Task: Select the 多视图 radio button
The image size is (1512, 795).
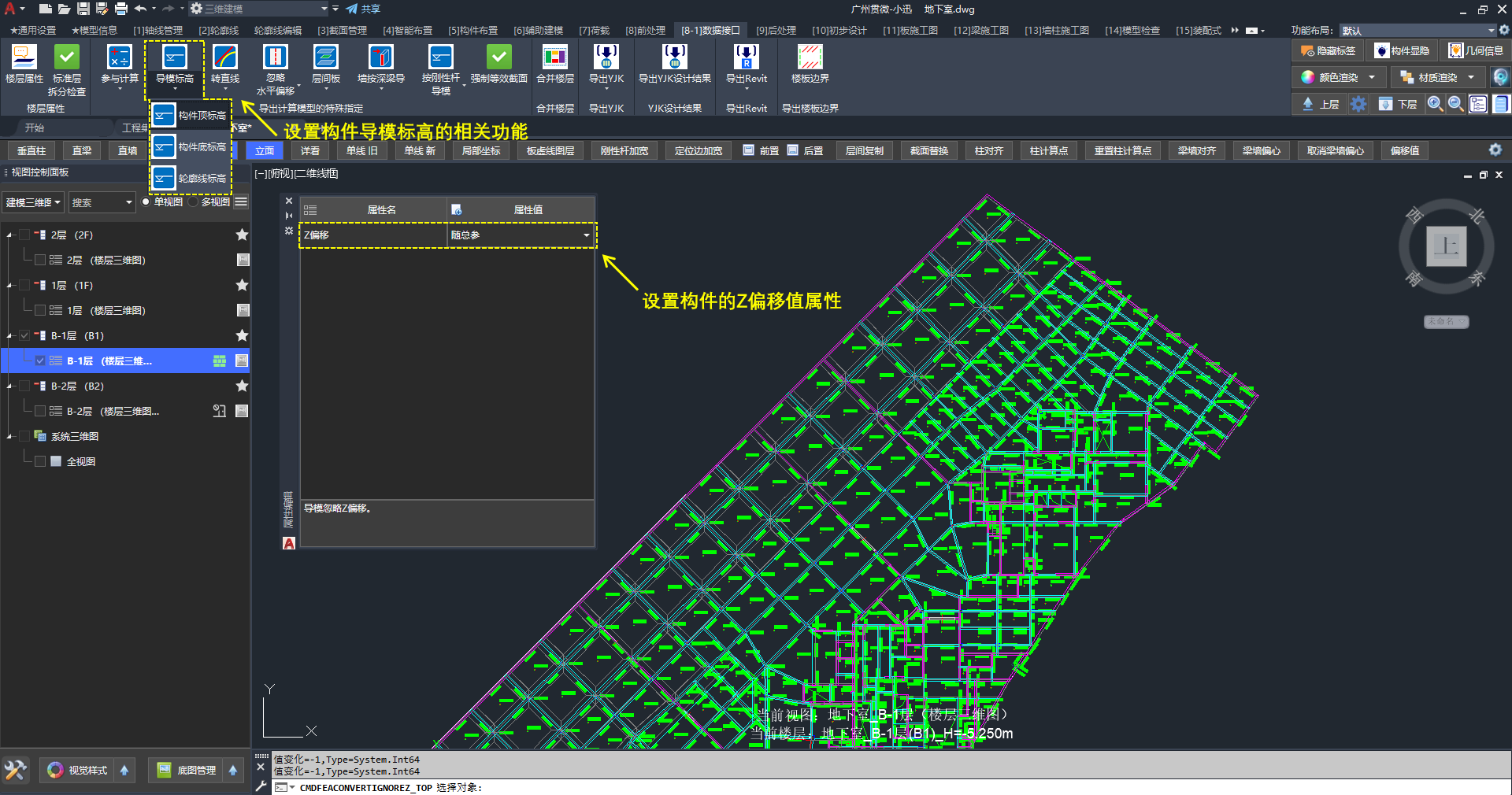Action: (x=194, y=202)
